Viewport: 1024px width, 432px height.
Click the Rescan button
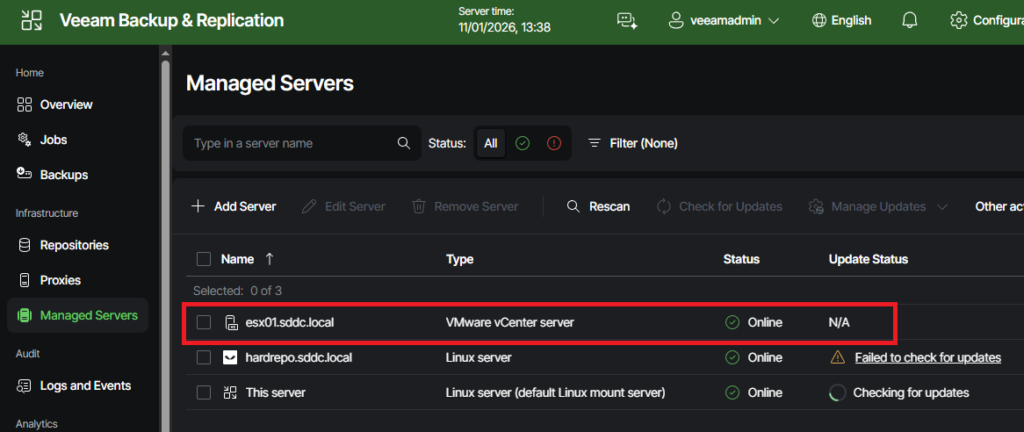point(598,206)
